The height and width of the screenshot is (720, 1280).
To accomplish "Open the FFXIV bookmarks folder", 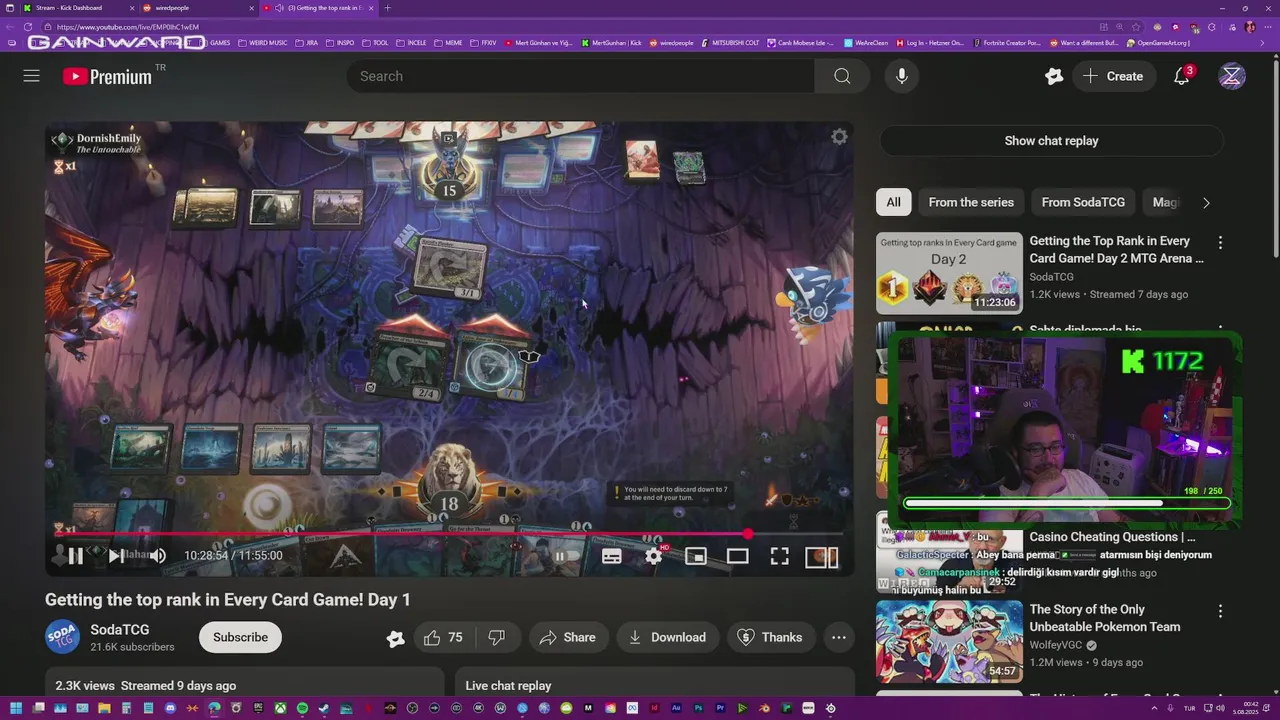I will tap(484, 43).
